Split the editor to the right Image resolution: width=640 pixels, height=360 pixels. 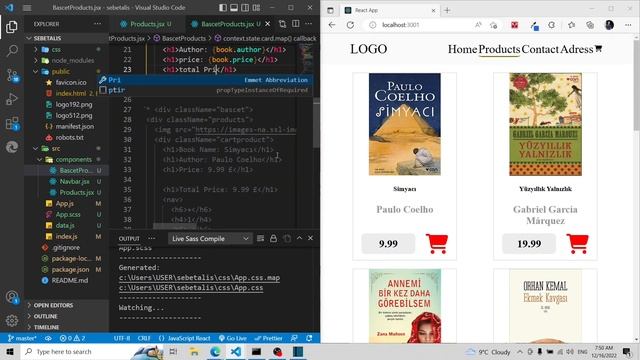[296, 24]
